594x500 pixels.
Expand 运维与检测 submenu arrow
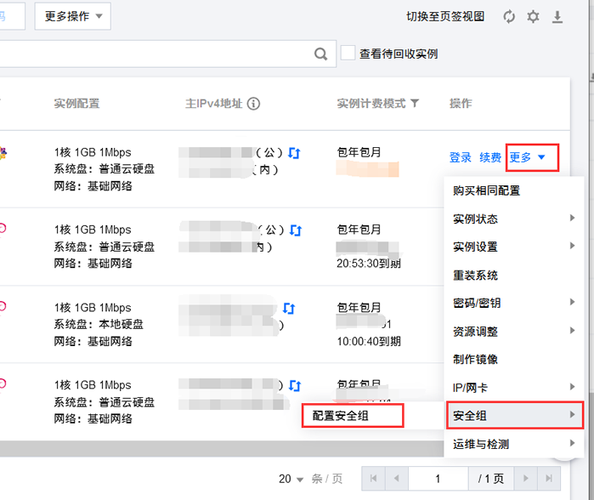pos(572,443)
